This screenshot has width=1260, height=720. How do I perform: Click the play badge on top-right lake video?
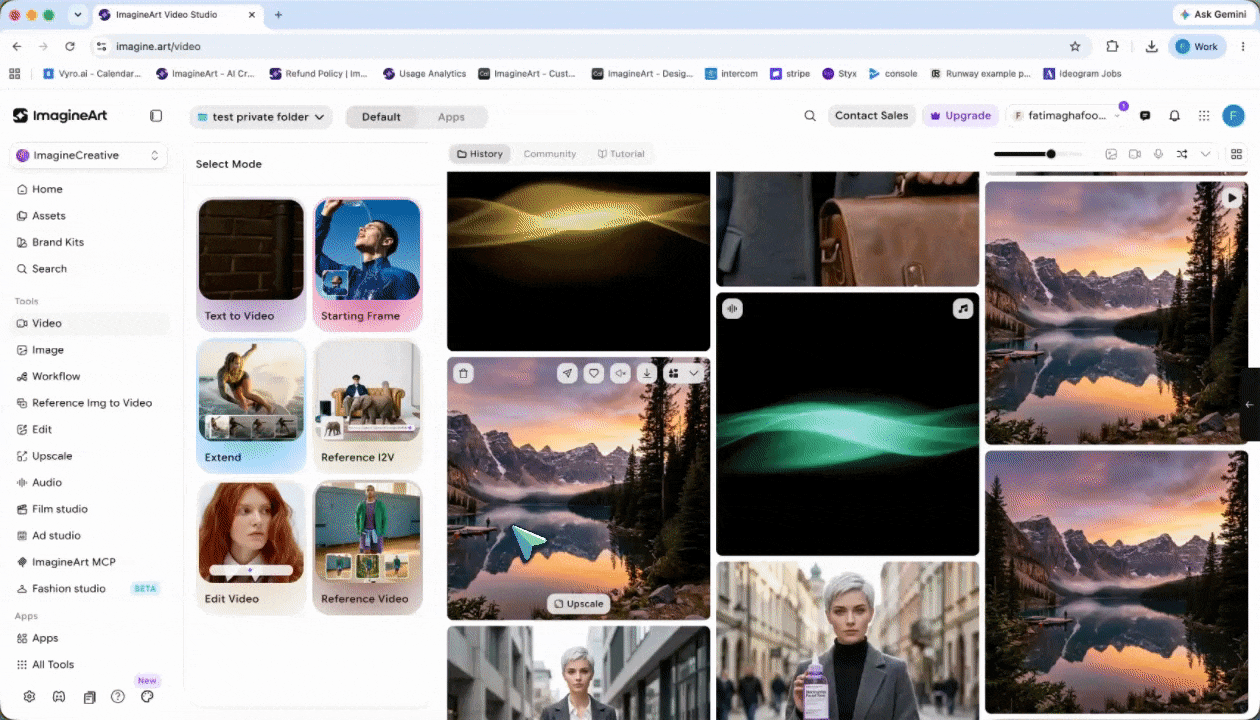1232,198
